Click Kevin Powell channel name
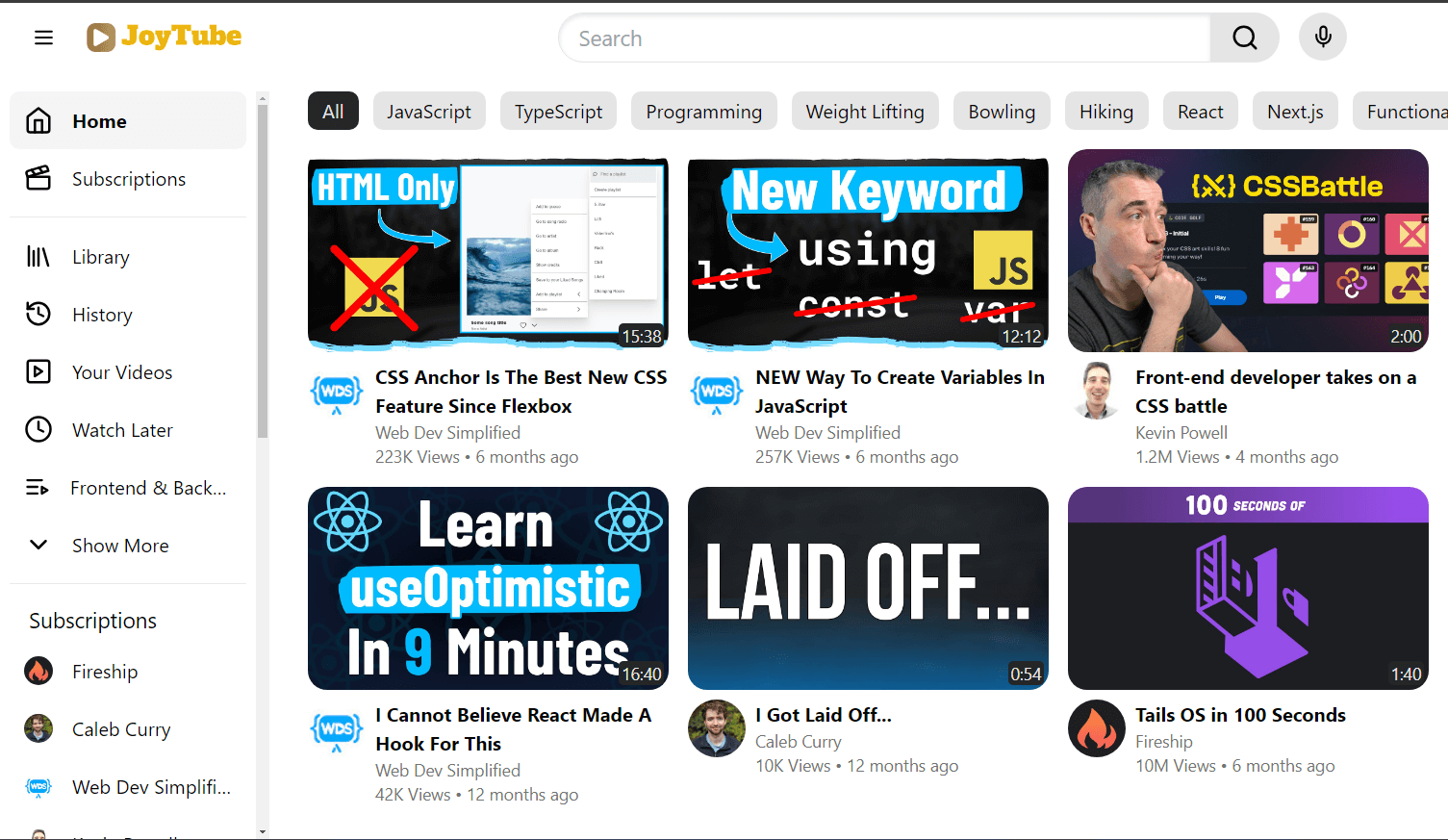1448x840 pixels. click(1181, 433)
